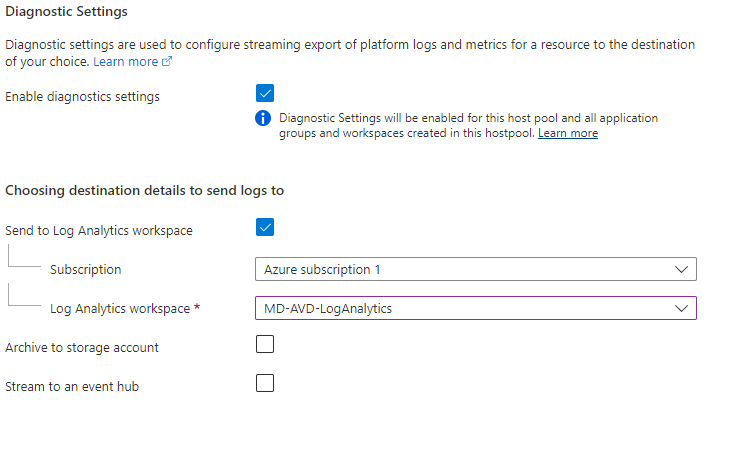Click the Choosing destination details heading
Image resolution: width=736 pixels, height=466 pixels.
(x=146, y=190)
